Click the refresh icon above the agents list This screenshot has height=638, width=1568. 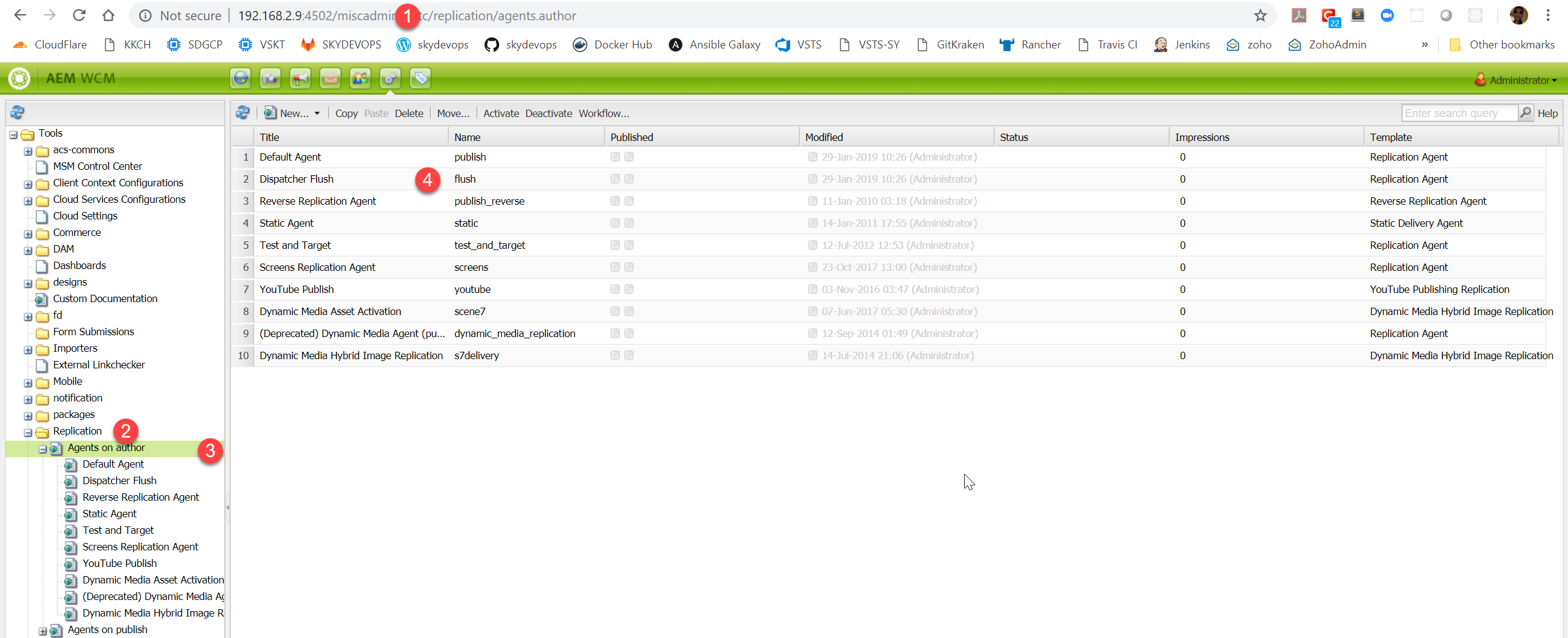tap(243, 113)
